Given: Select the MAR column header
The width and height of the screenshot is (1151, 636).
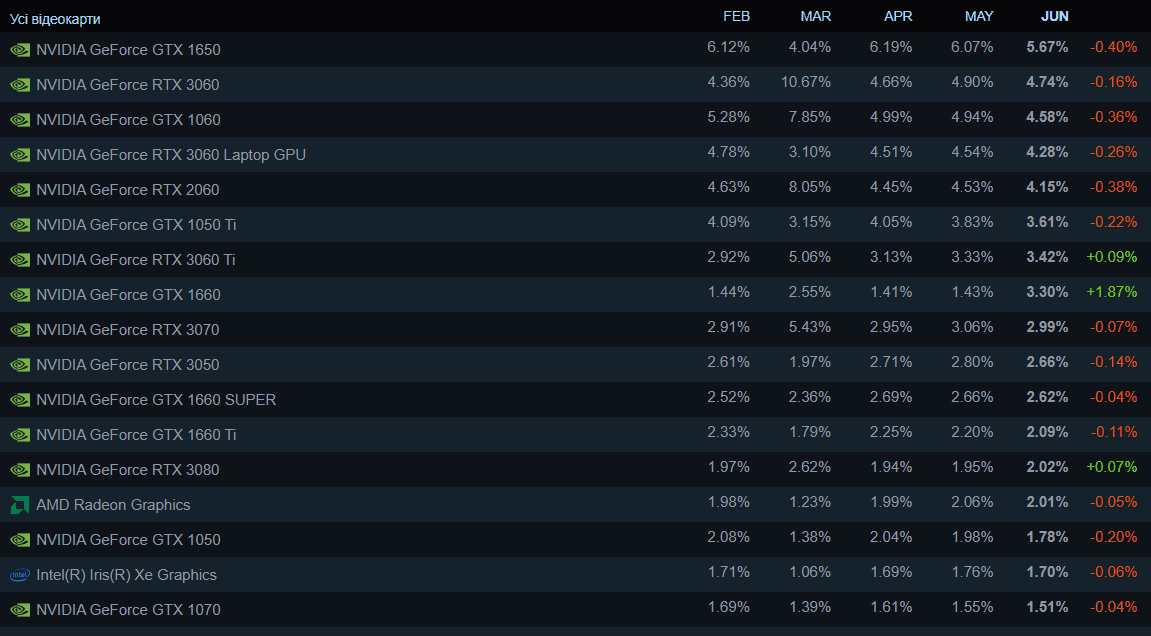Looking at the screenshot, I should 816,16.
